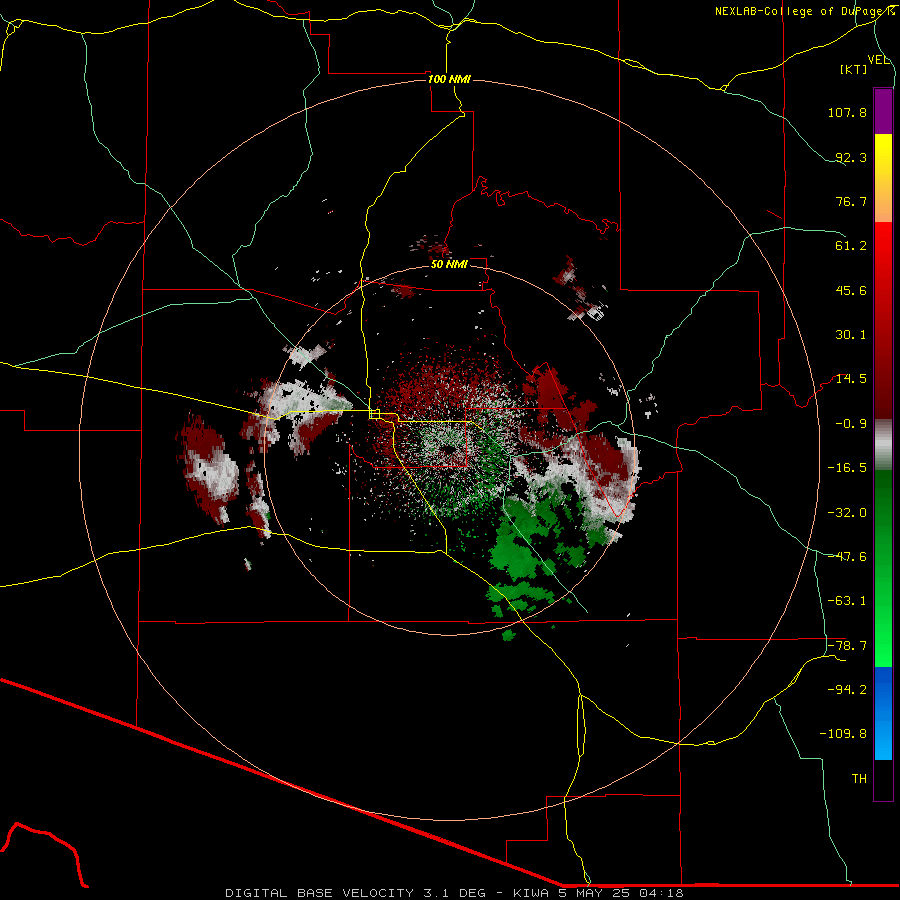Select the -78.7 legend value
900x900 pixels.
pos(847,646)
